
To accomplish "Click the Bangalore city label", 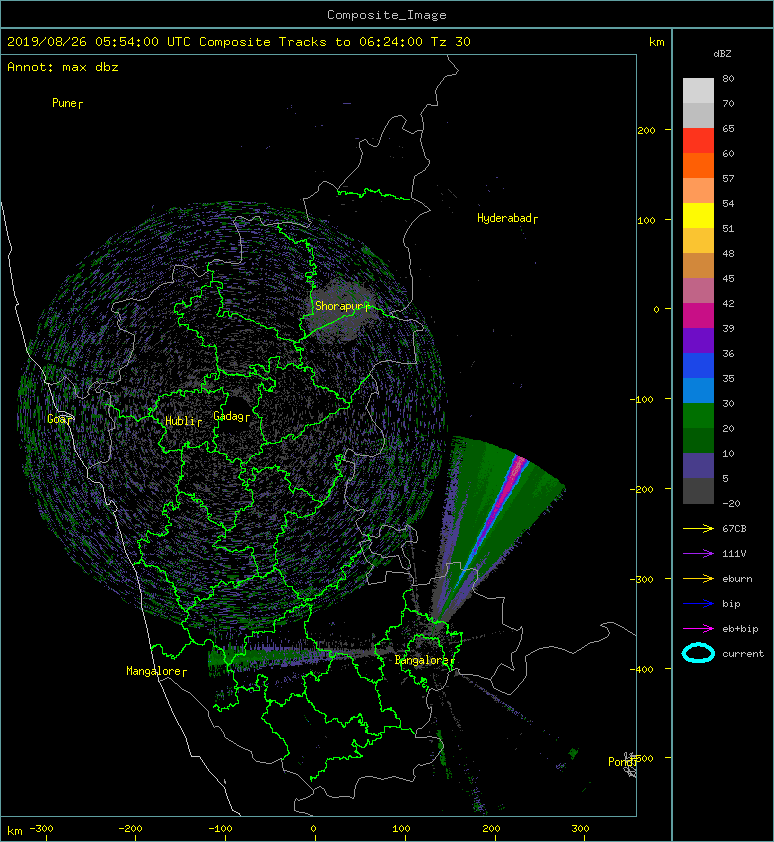I will 422,660.
